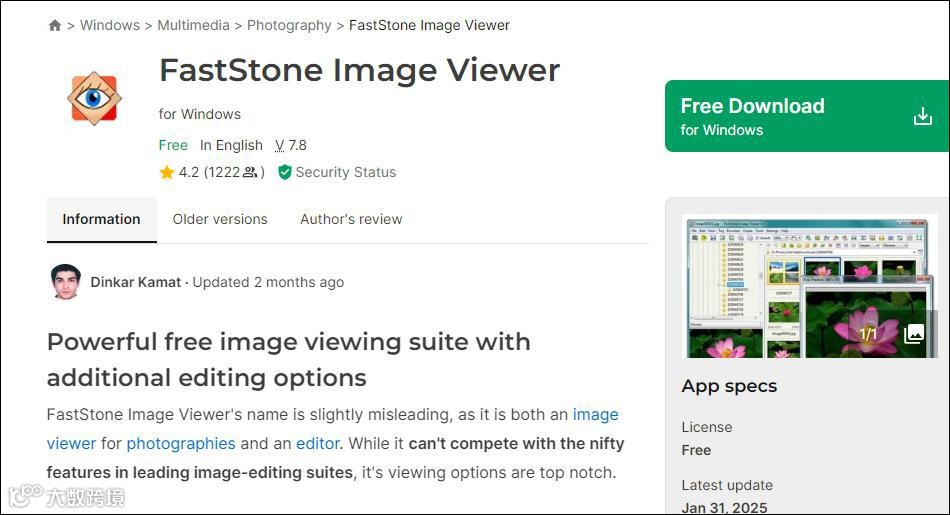Click the 4.2 rating score
This screenshot has width=950, height=515.
188,173
